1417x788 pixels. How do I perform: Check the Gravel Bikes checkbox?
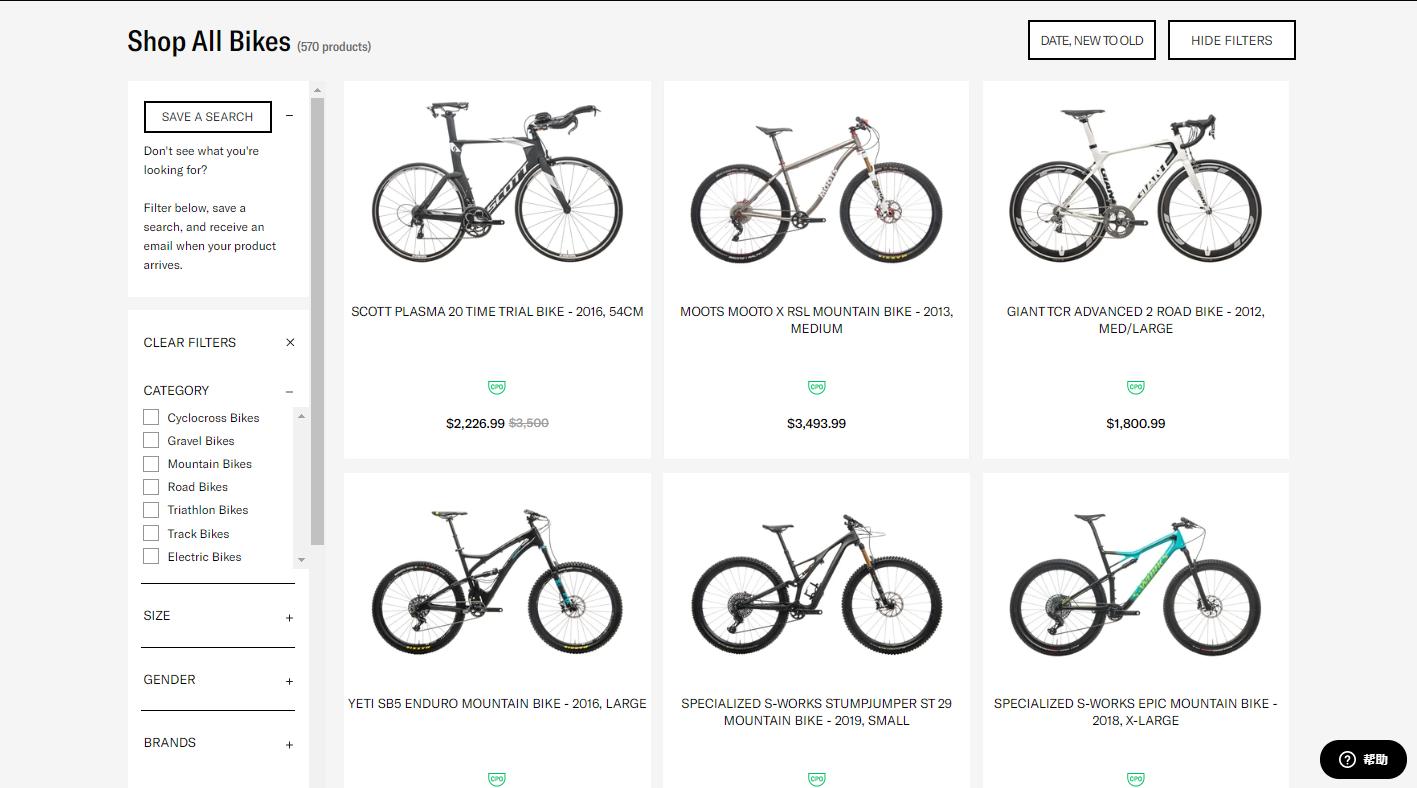tap(151, 440)
